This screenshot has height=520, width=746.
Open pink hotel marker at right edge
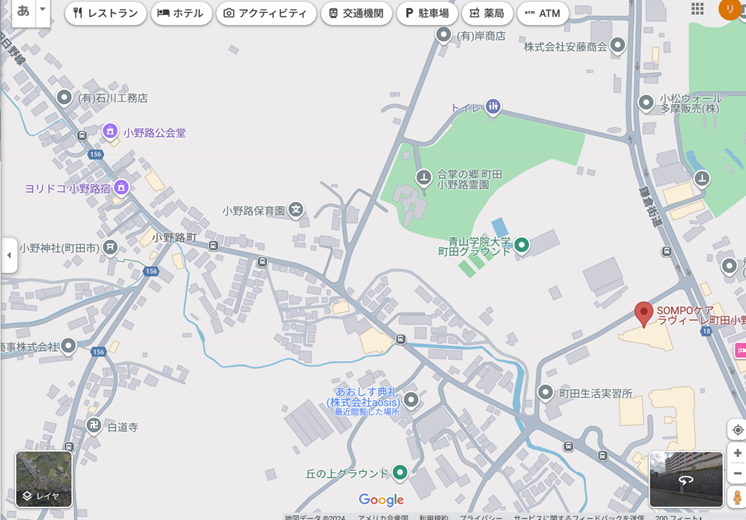(x=740, y=350)
